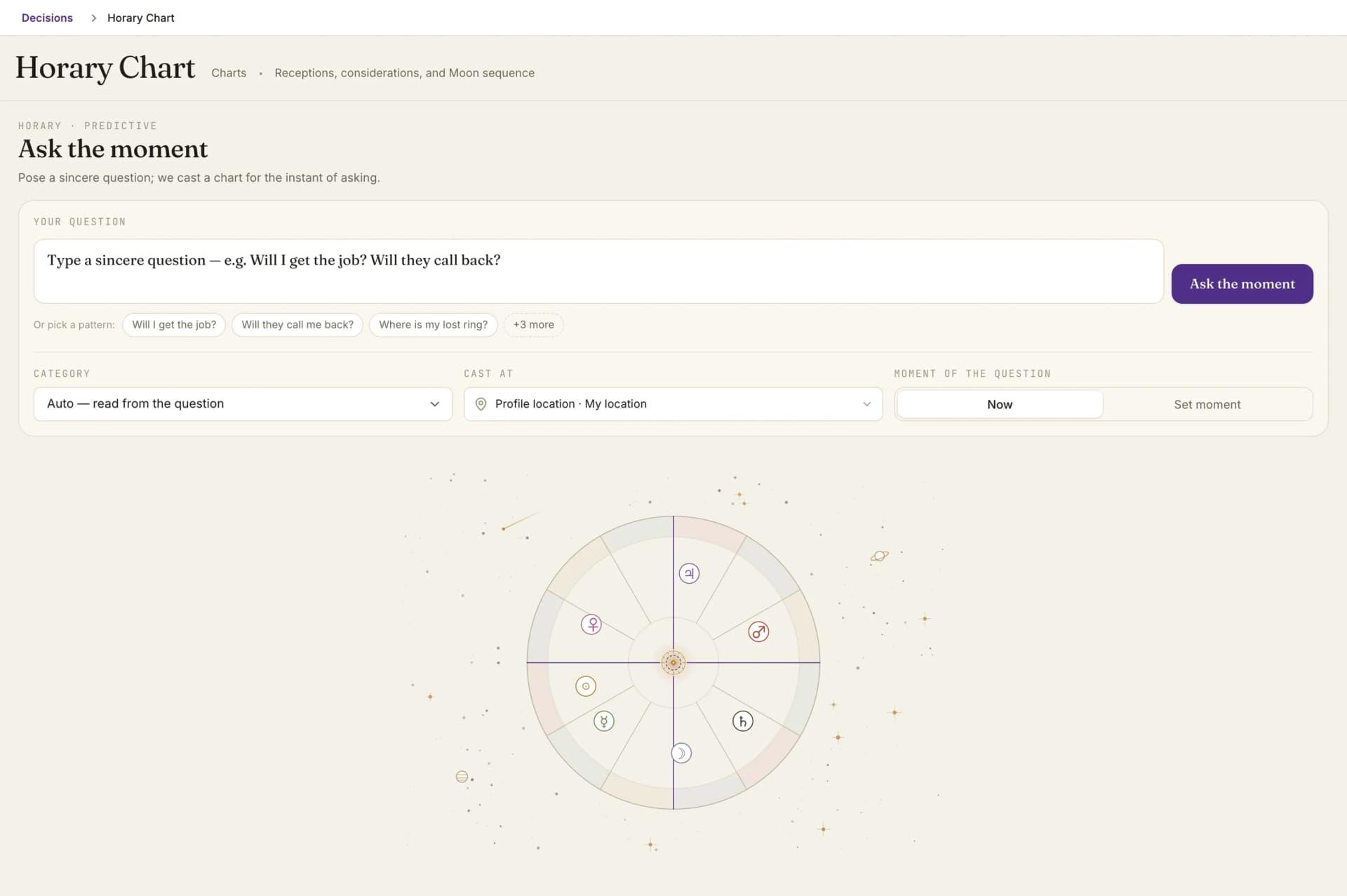The image size is (1347, 896).
Task: Click the 'Ask the moment' heading text
Action: pyautogui.click(x=113, y=149)
